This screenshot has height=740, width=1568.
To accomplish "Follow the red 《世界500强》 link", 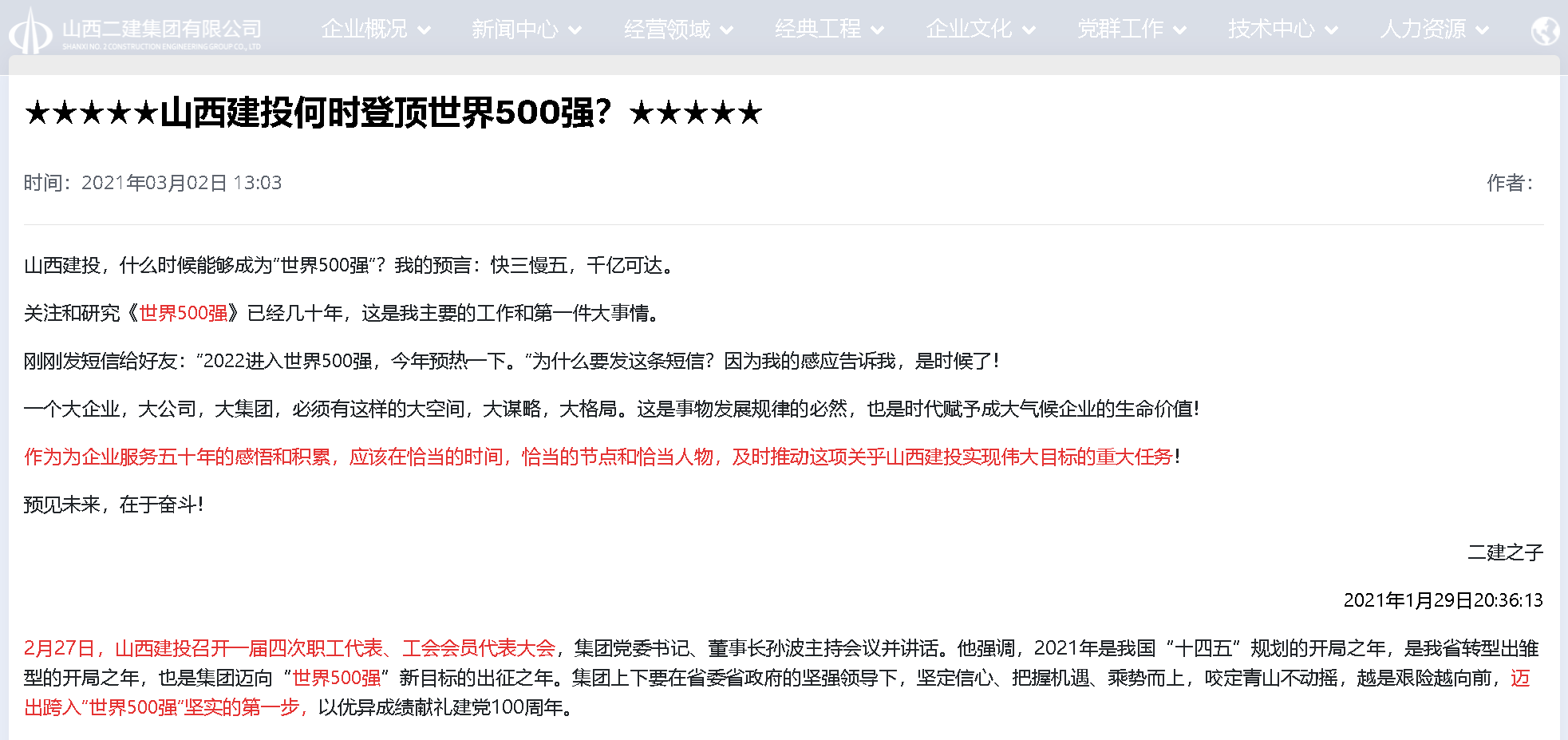I will pyautogui.click(x=184, y=313).
